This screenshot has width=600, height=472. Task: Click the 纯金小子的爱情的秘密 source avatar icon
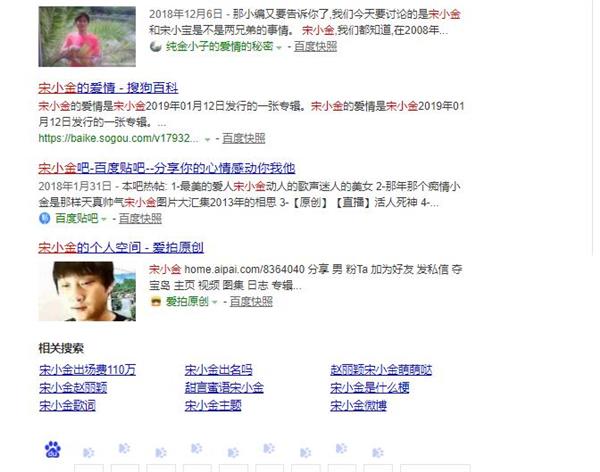(155, 47)
